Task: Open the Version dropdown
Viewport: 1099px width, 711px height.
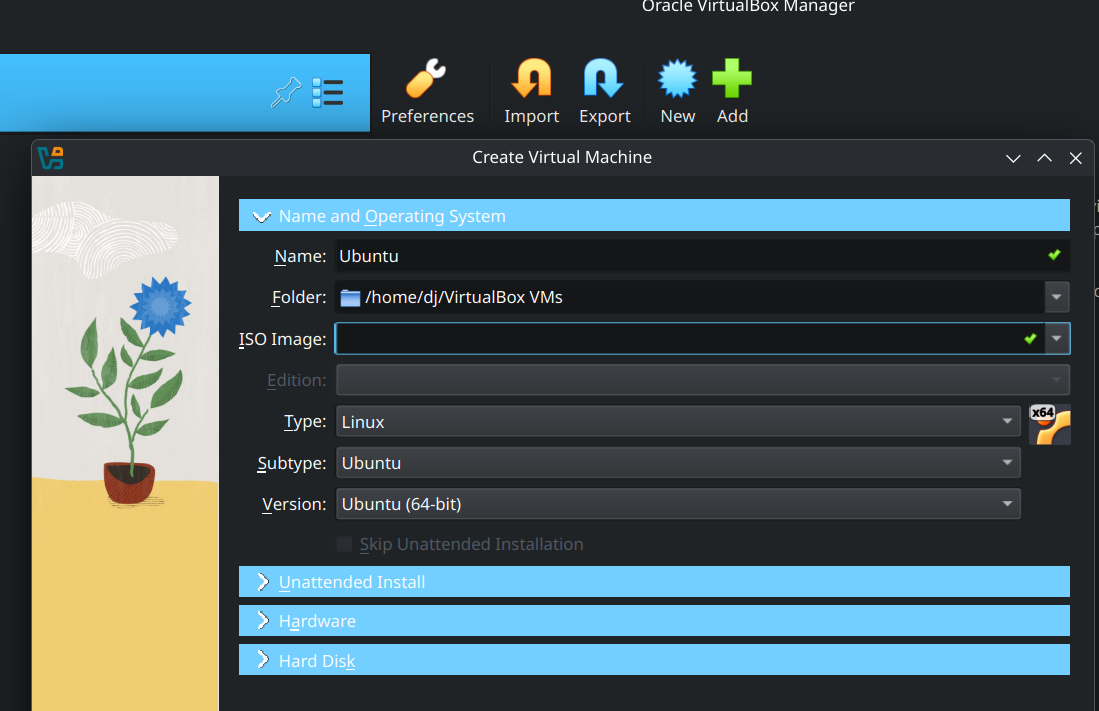Action: pyautogui.click(x=1007, y=503)
